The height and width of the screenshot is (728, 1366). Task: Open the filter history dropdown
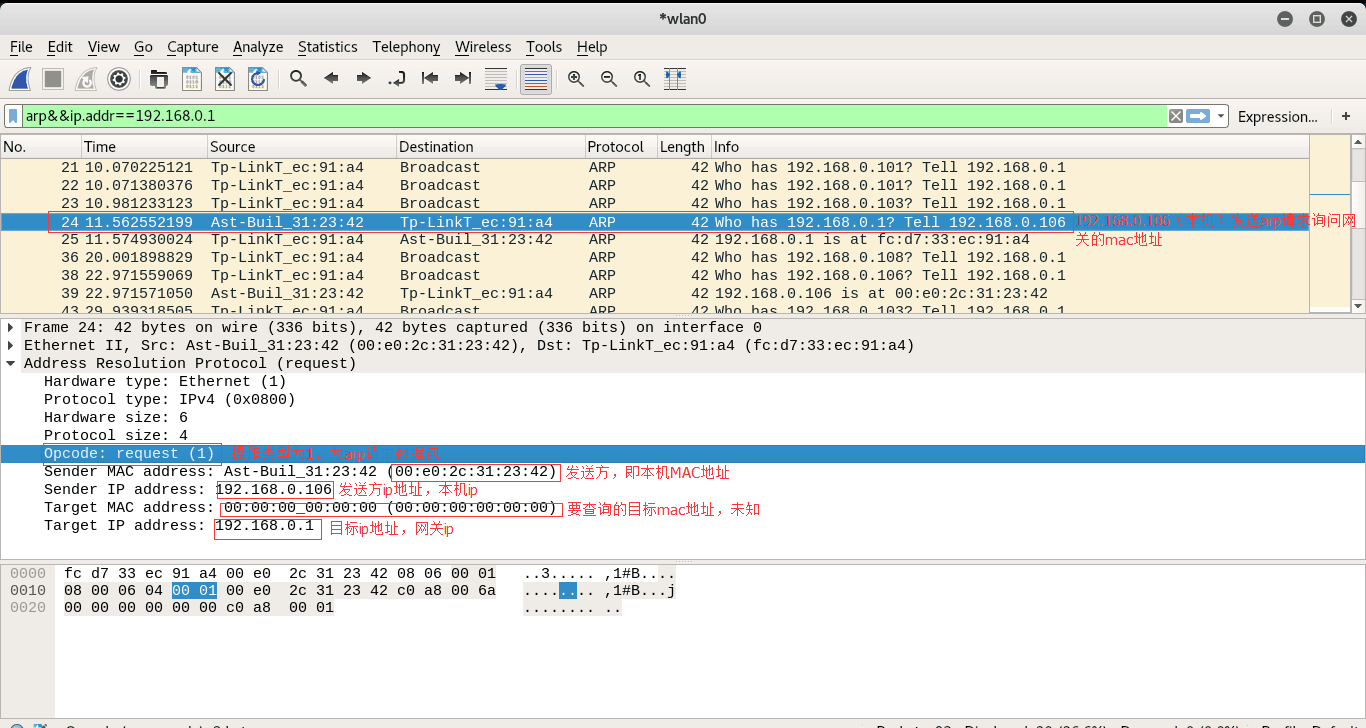click(1221, 116)
